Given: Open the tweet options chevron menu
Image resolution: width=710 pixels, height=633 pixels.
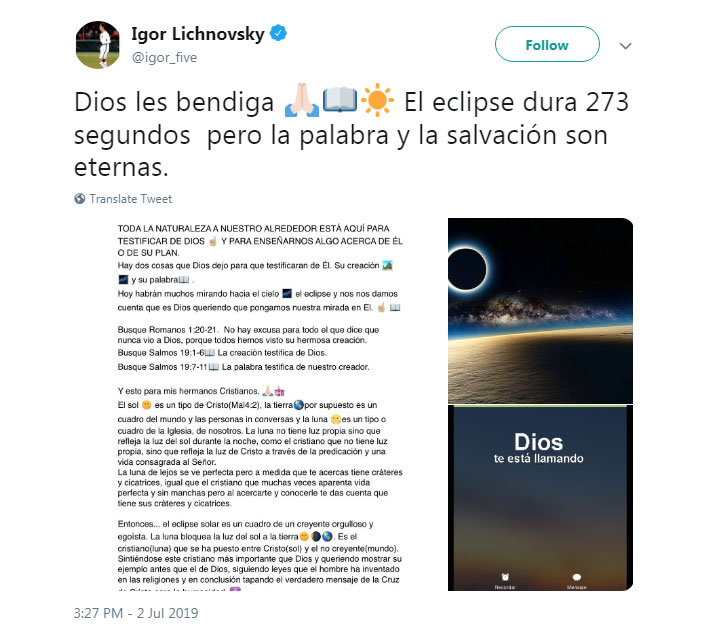Looking at the screenshot, I should (625, 46).
